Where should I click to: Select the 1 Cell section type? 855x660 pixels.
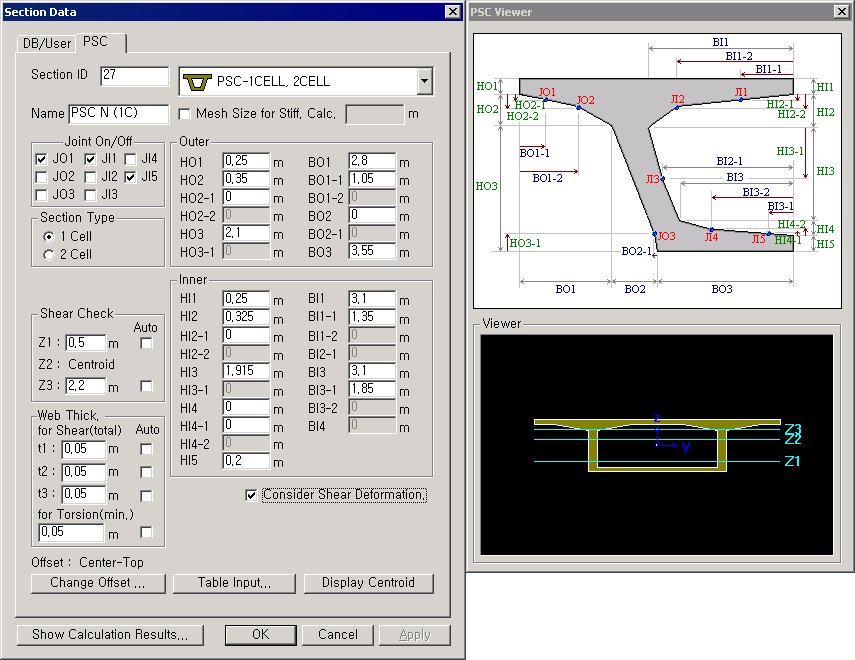pos(49,237)
